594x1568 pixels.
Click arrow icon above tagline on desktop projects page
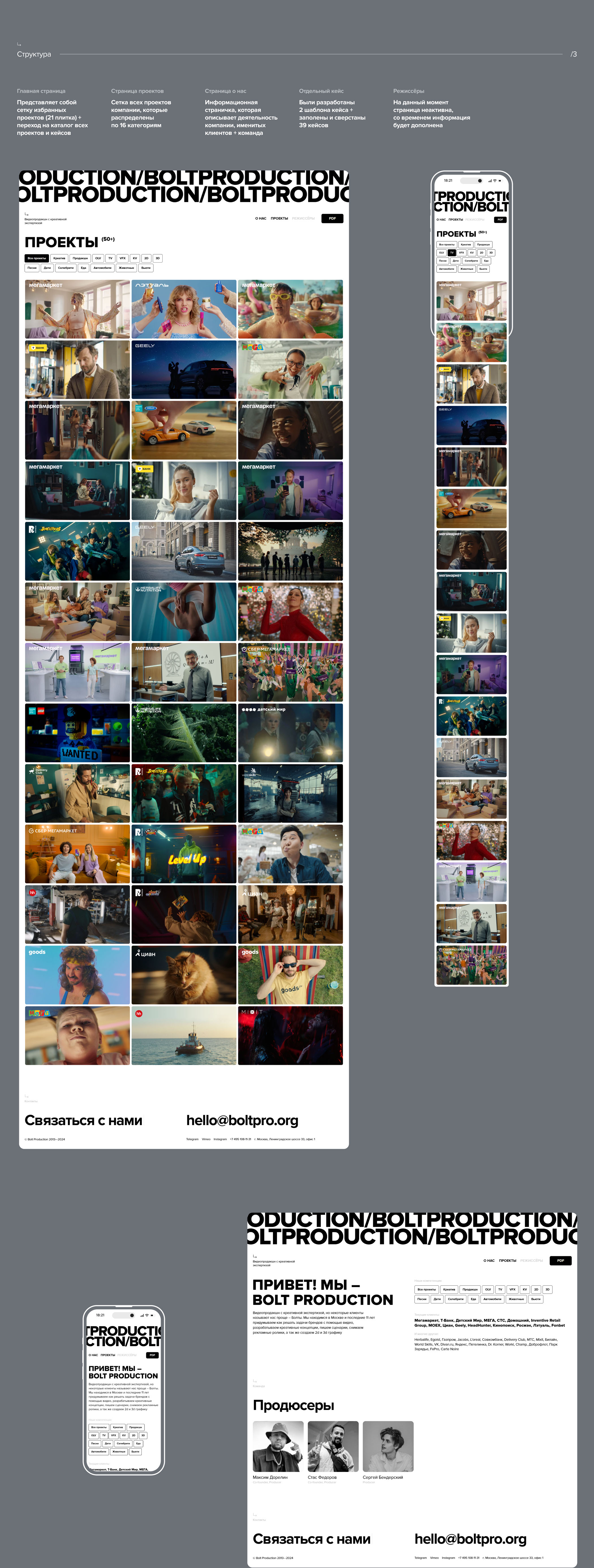pos(26,214)
